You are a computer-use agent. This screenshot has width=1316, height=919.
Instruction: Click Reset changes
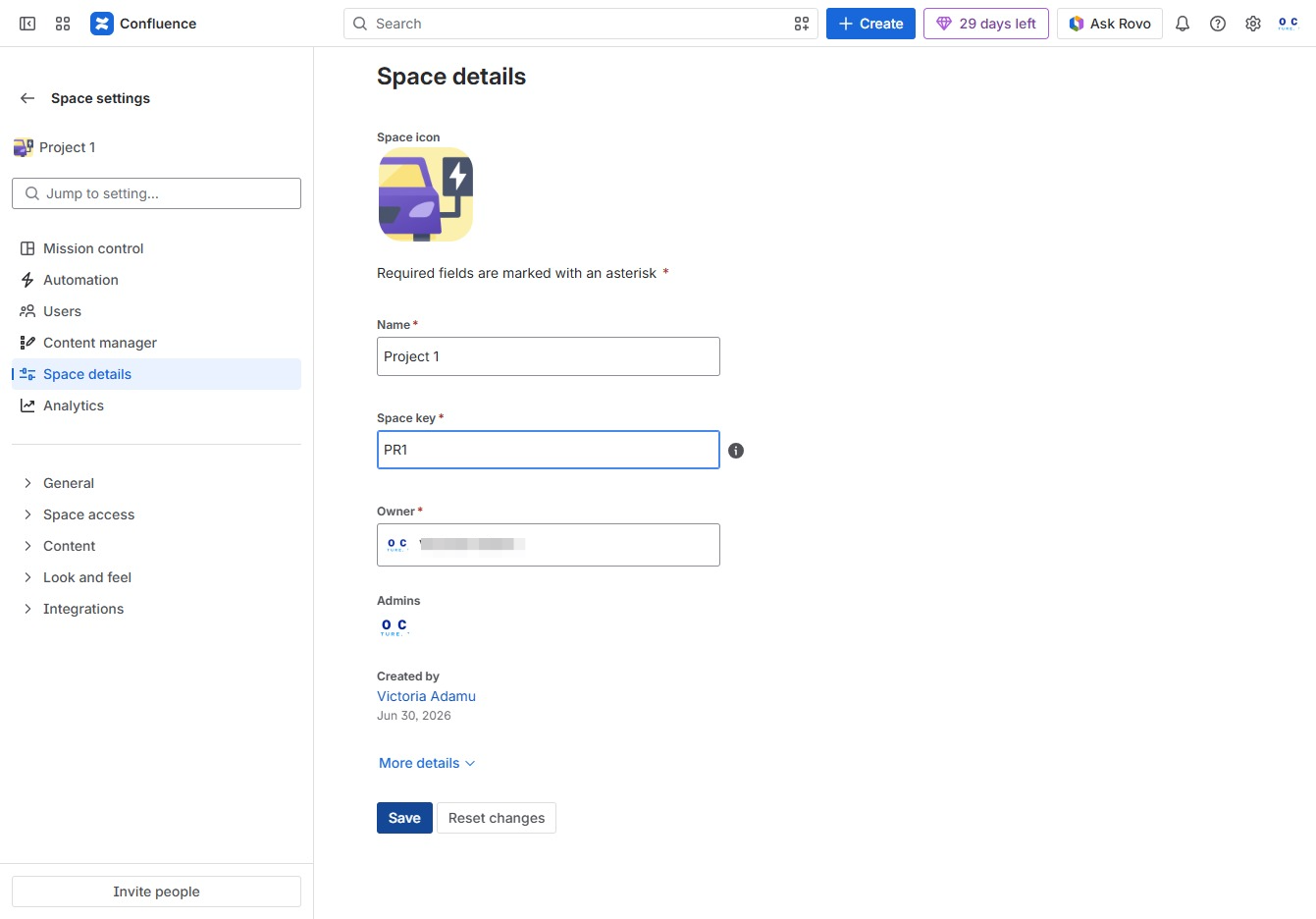point(497,818)
